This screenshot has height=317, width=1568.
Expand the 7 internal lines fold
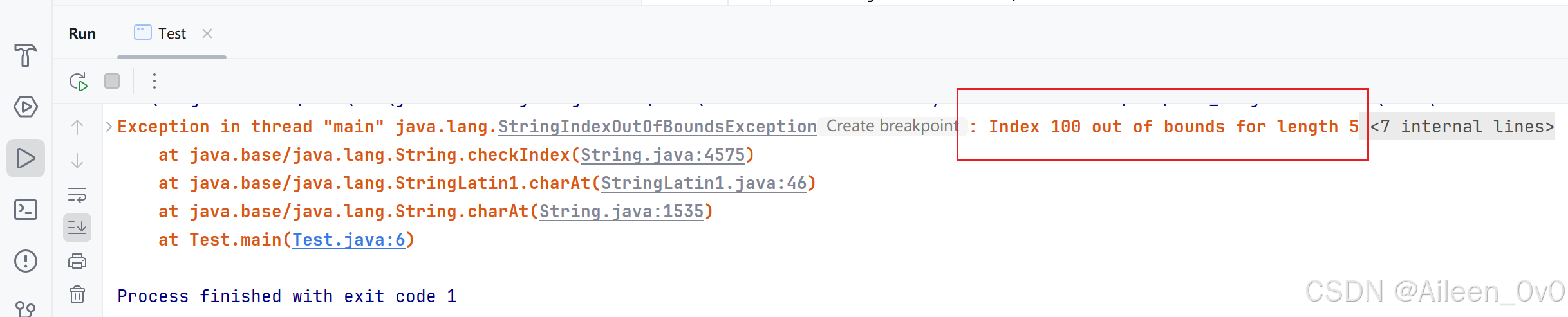[1462, 127]
